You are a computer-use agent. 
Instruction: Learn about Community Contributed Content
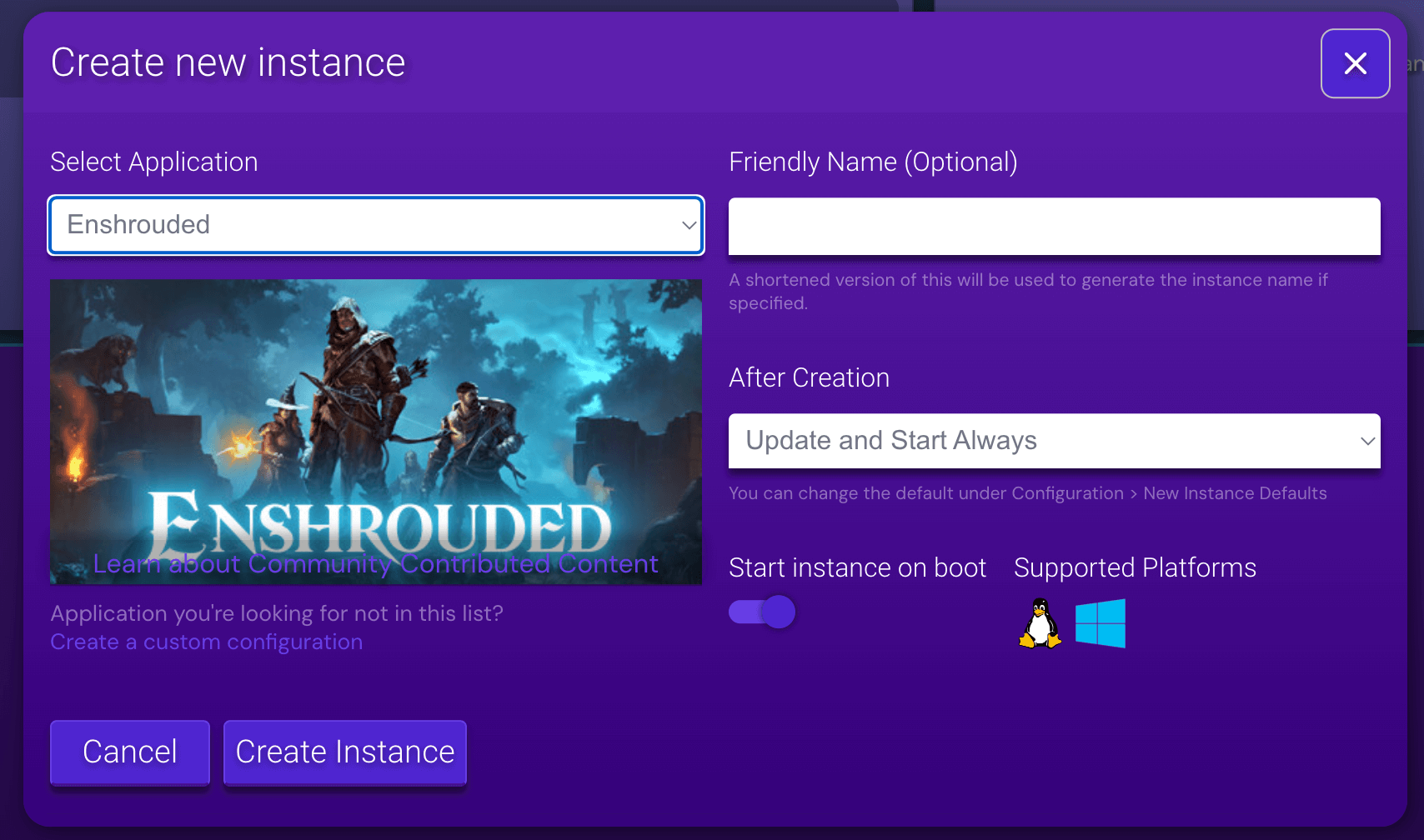pos(375,563)
